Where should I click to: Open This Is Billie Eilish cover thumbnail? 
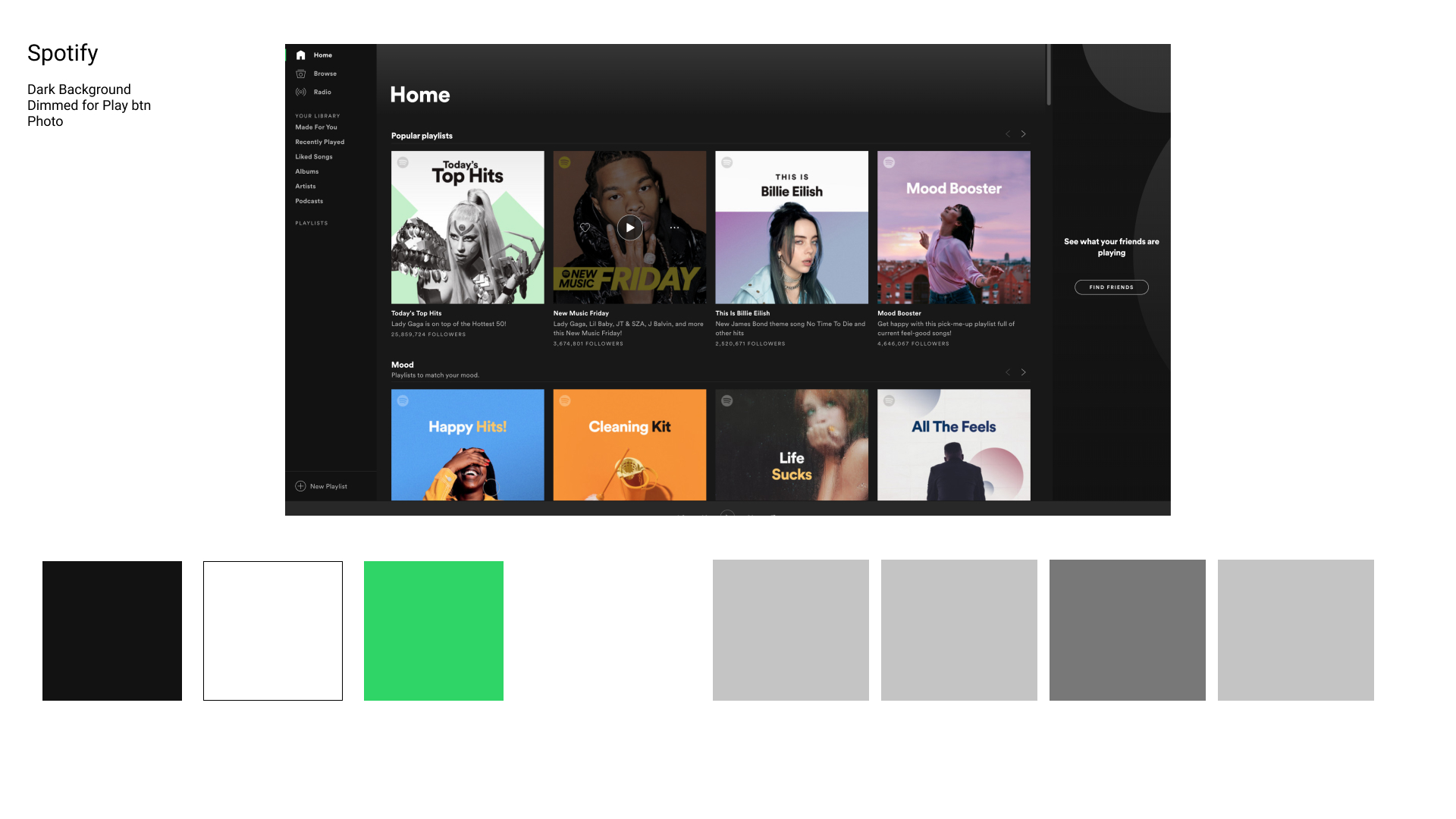[x=792, y=227]
